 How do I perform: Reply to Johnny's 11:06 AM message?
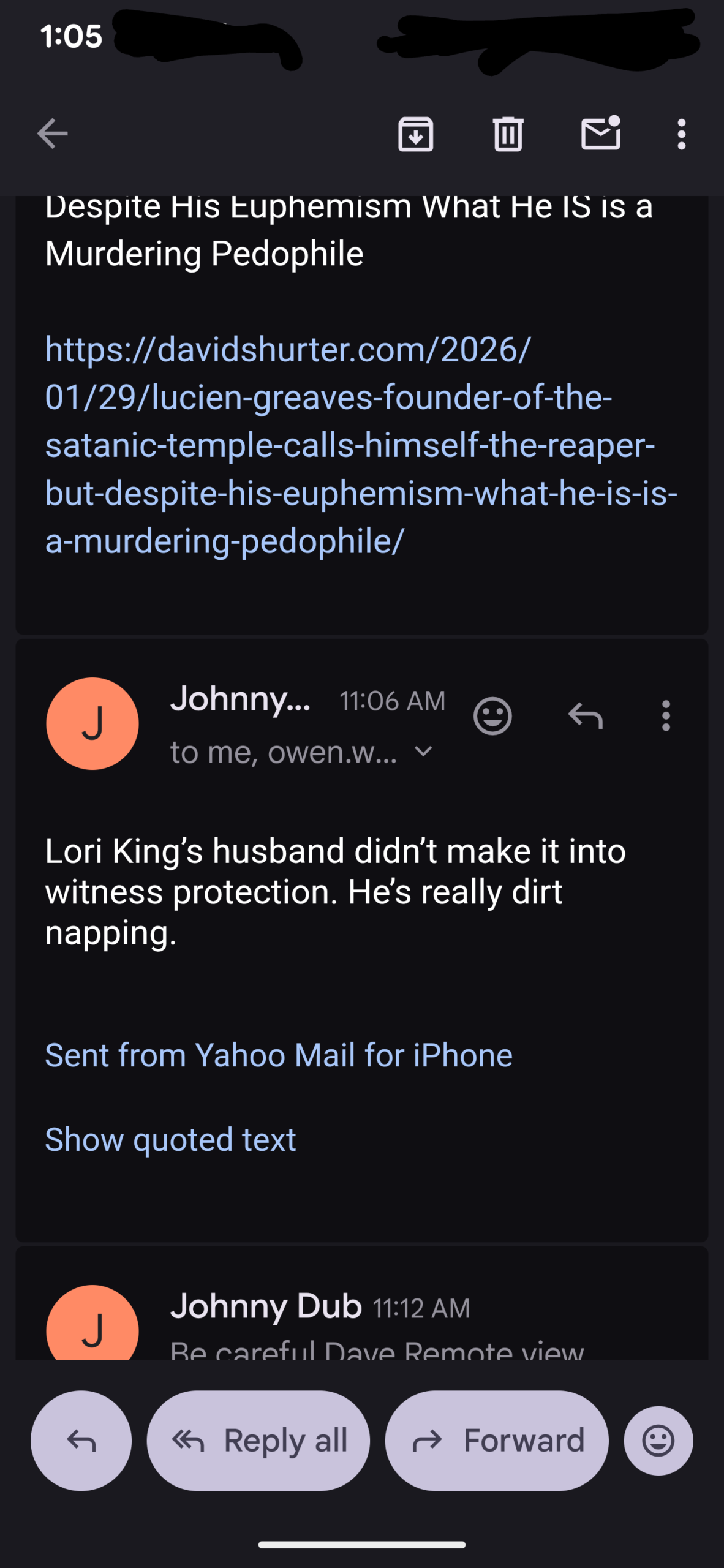[x=586, y=715]
